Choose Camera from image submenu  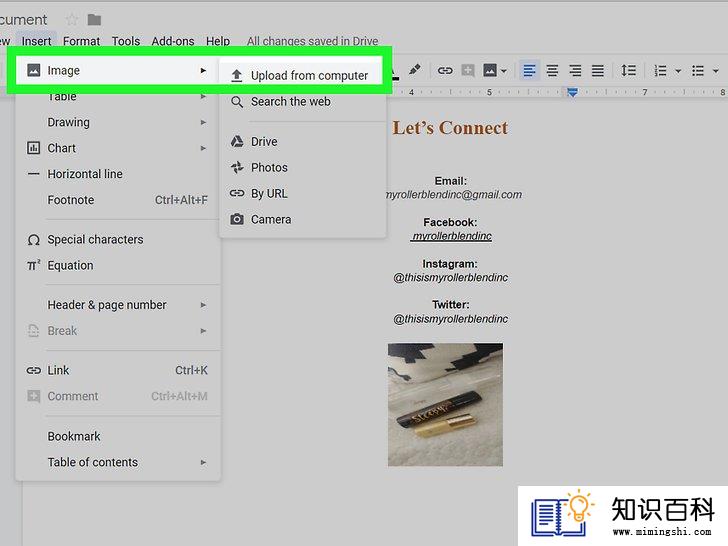click(x=302, y=220)
